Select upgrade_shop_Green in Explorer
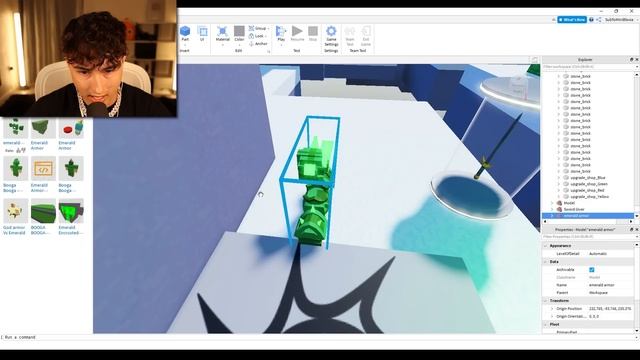The height and width of the screenshot is (360, 640). [589, 184]
